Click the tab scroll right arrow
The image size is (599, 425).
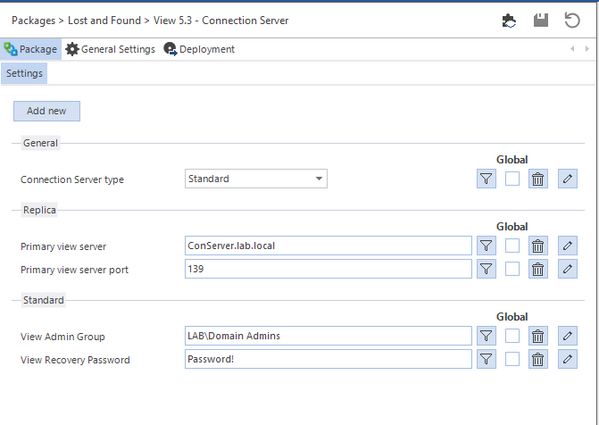587,49
